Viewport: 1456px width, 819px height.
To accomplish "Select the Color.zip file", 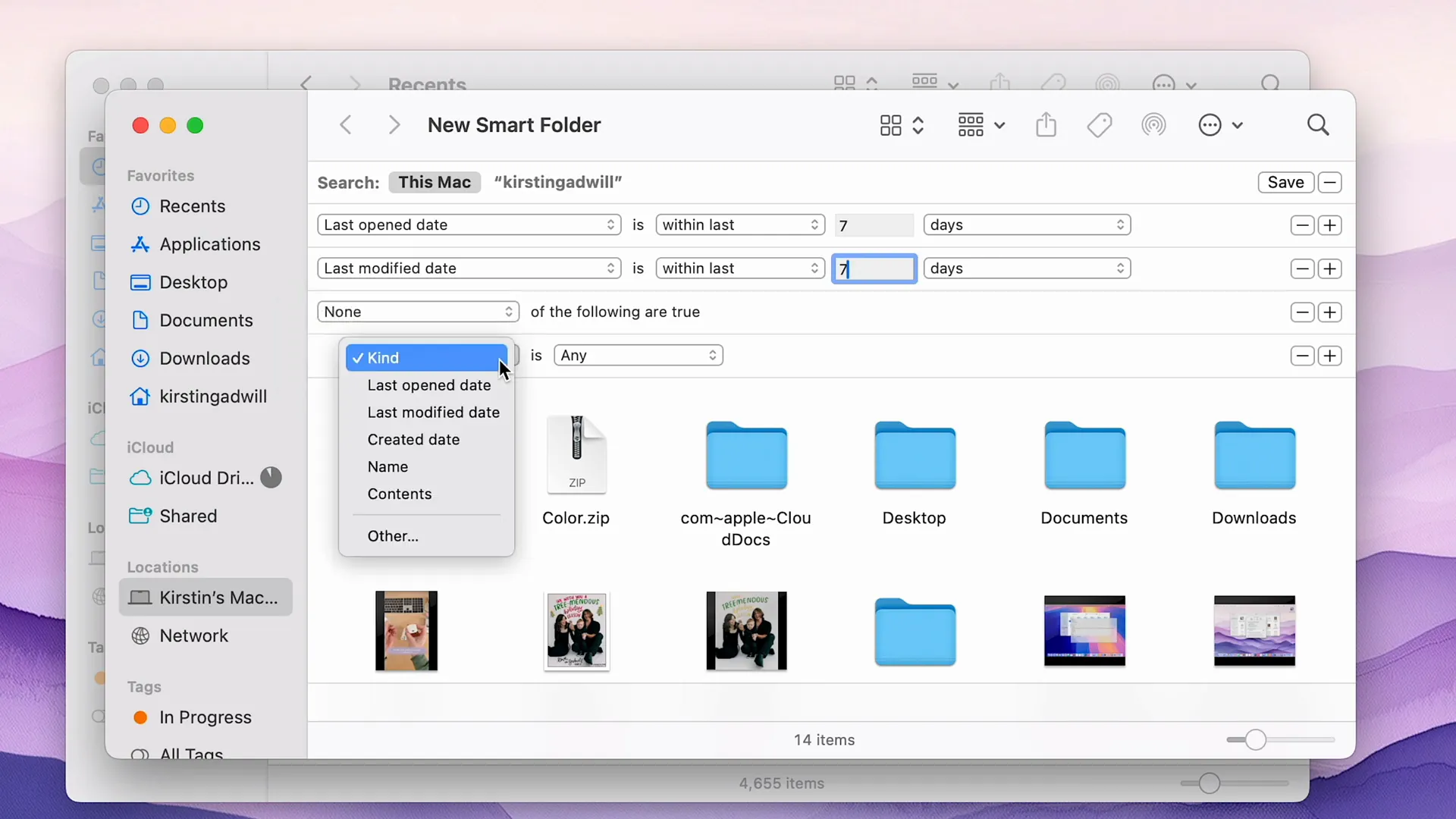I will coord(576,470).
